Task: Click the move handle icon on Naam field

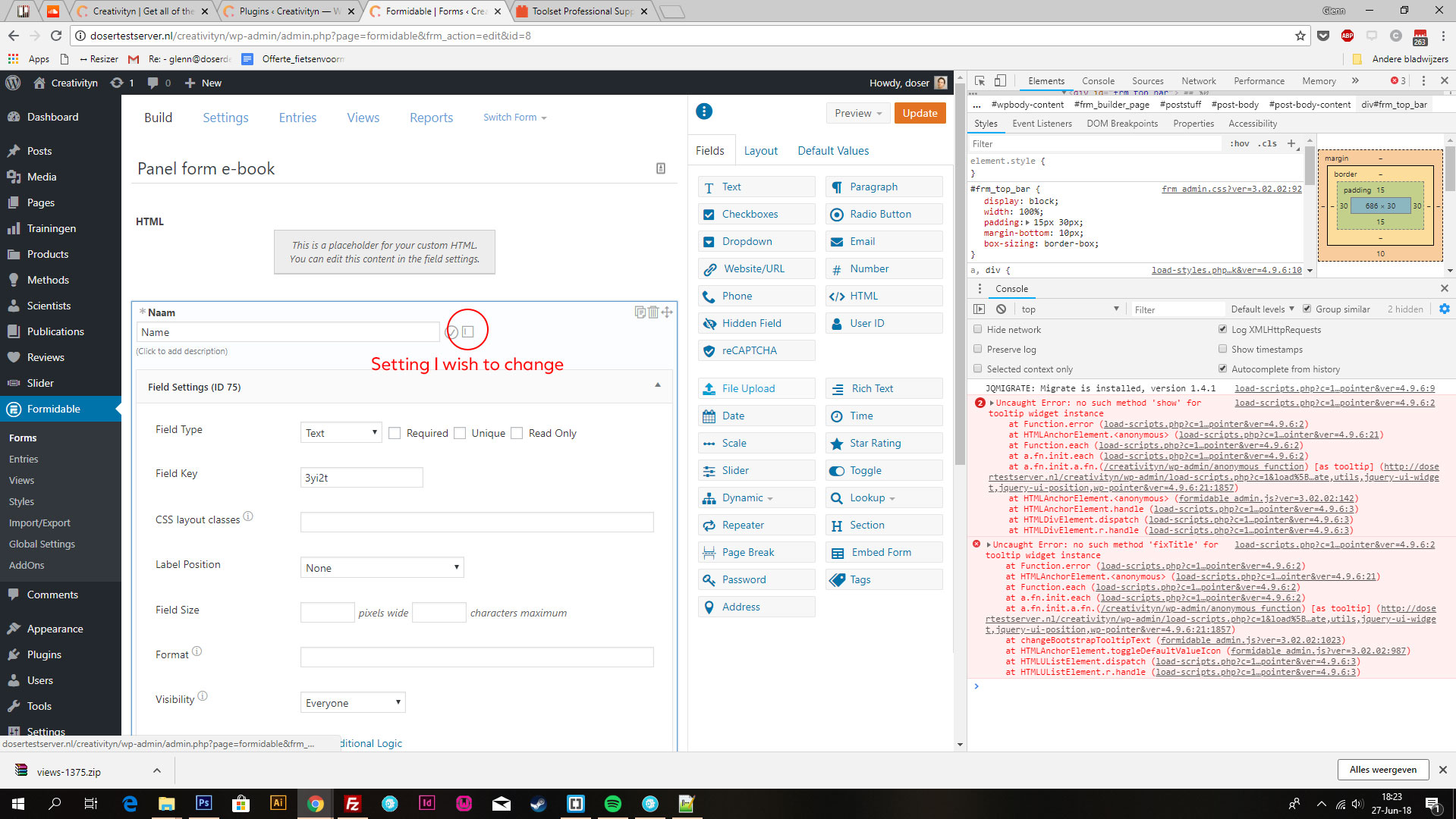Action: tap(667, 312)
